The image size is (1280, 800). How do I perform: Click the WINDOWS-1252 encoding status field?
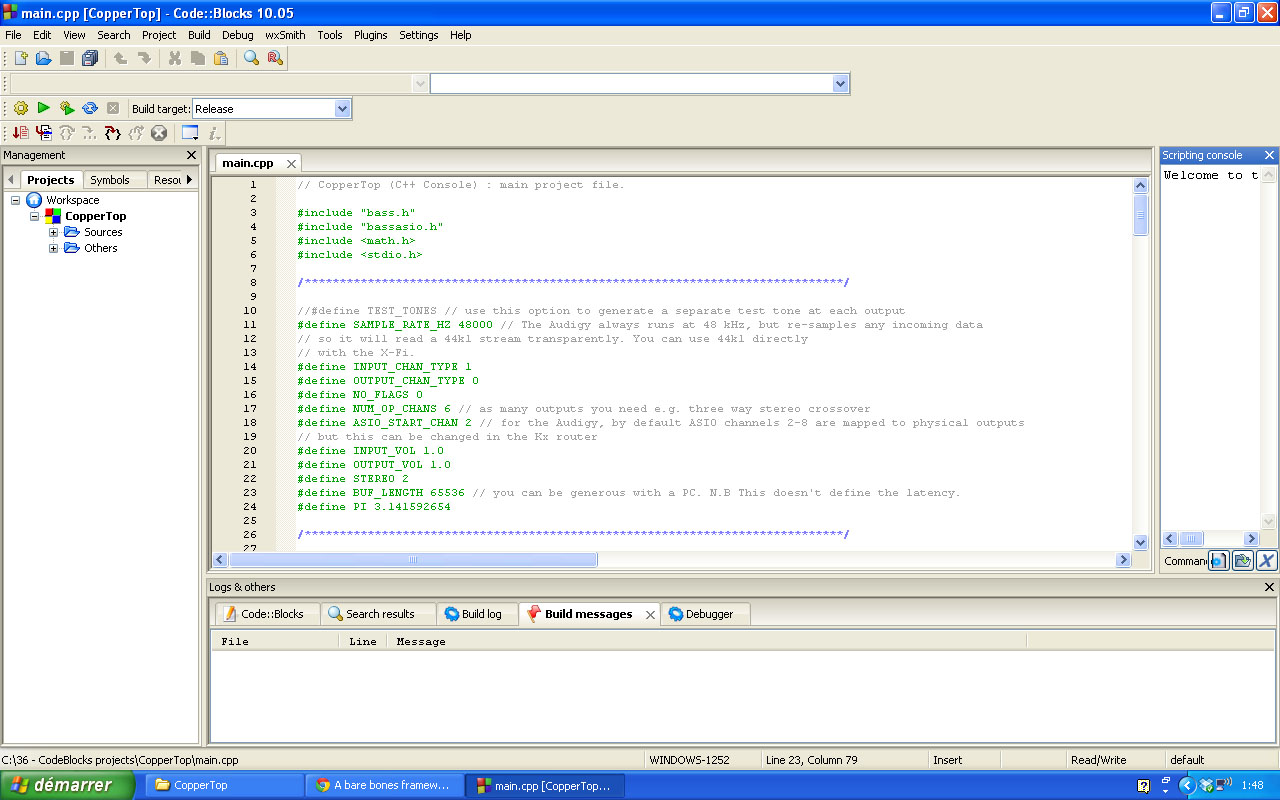(690, 760)
